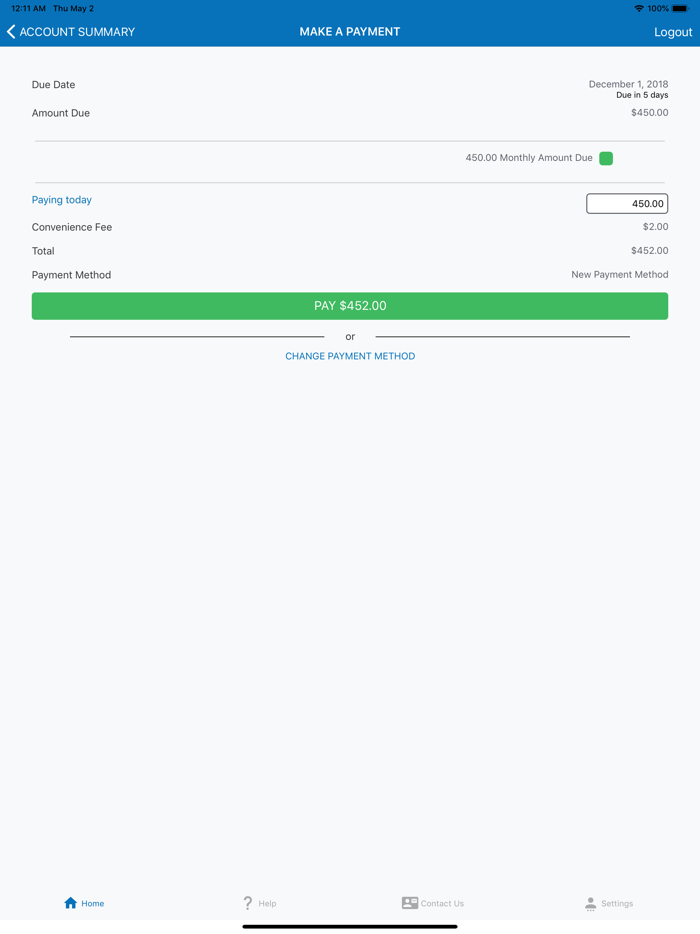The height and width of the screenshot is (934, 700).
Task: Select the 450.00 payment amount field
Action: (627, 203)
